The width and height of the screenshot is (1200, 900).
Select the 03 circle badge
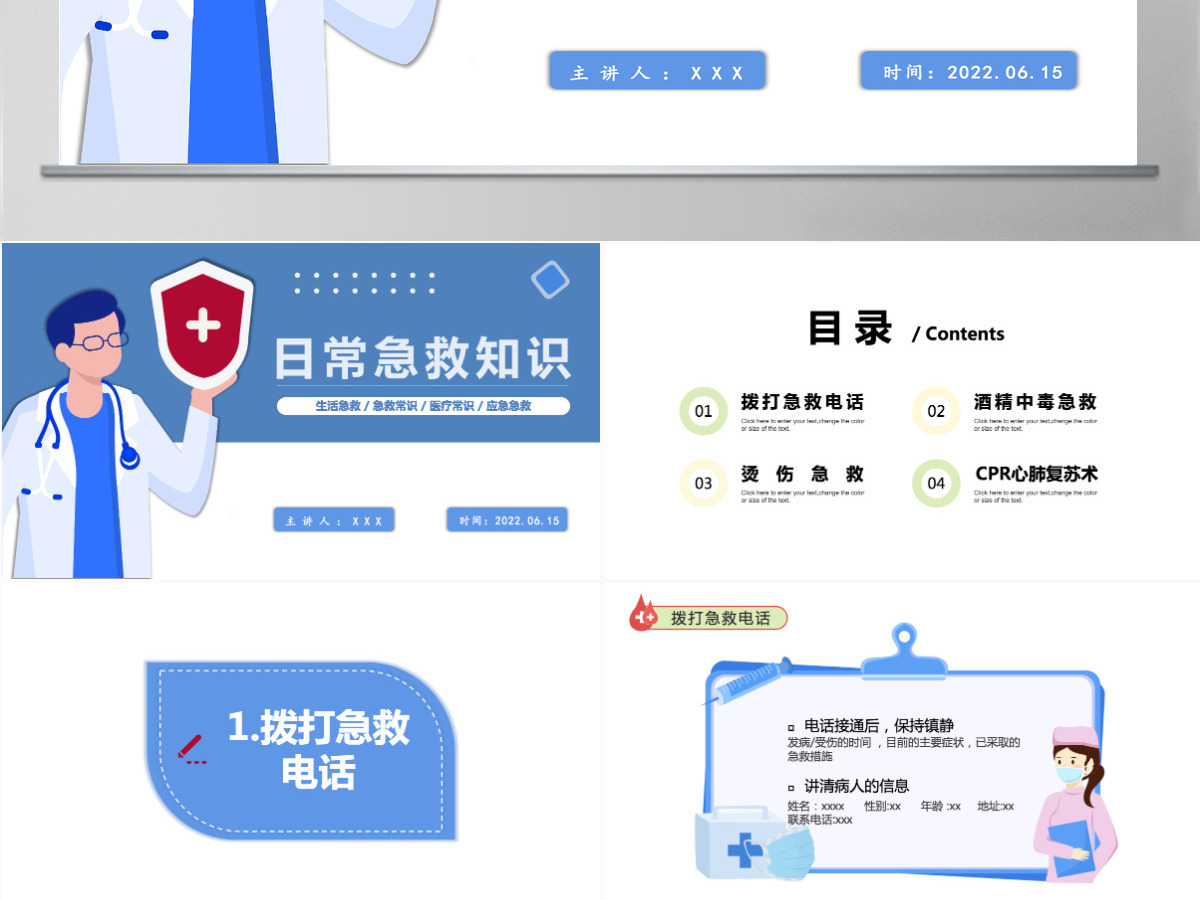[704, 483]
